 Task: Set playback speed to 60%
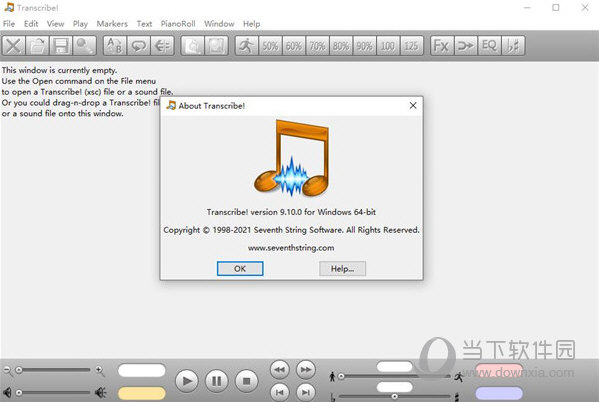point(294,46)
